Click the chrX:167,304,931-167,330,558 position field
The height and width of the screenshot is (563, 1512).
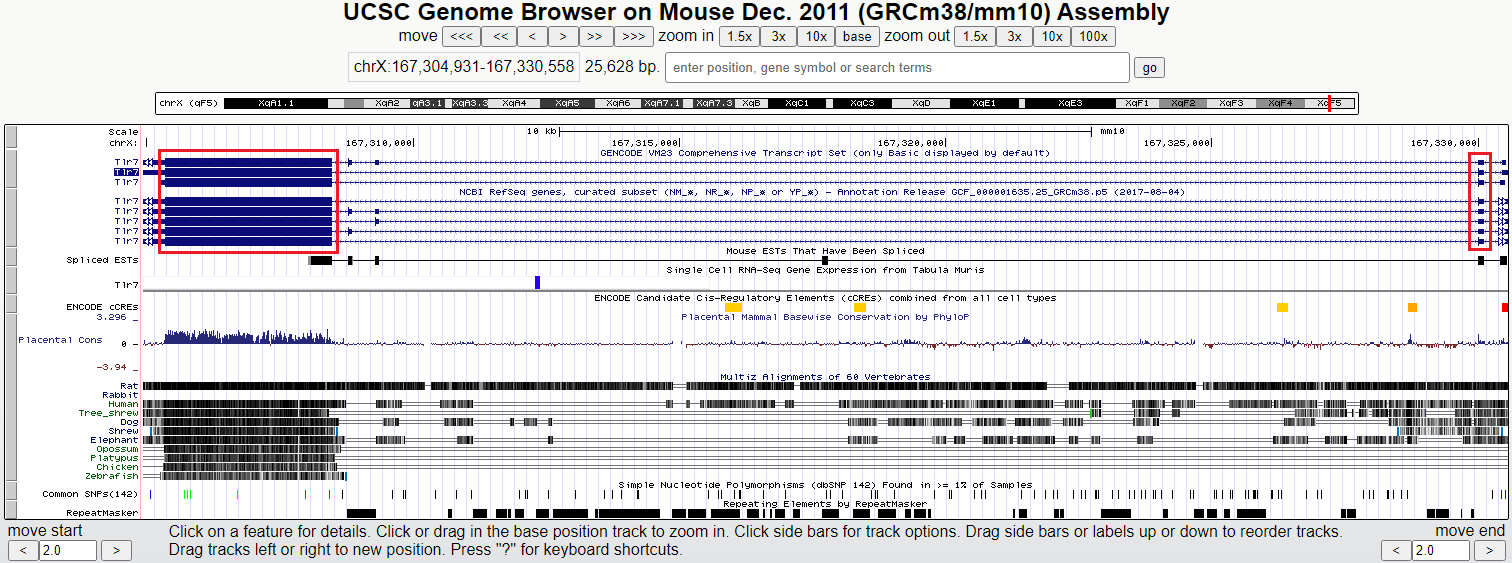463,67
